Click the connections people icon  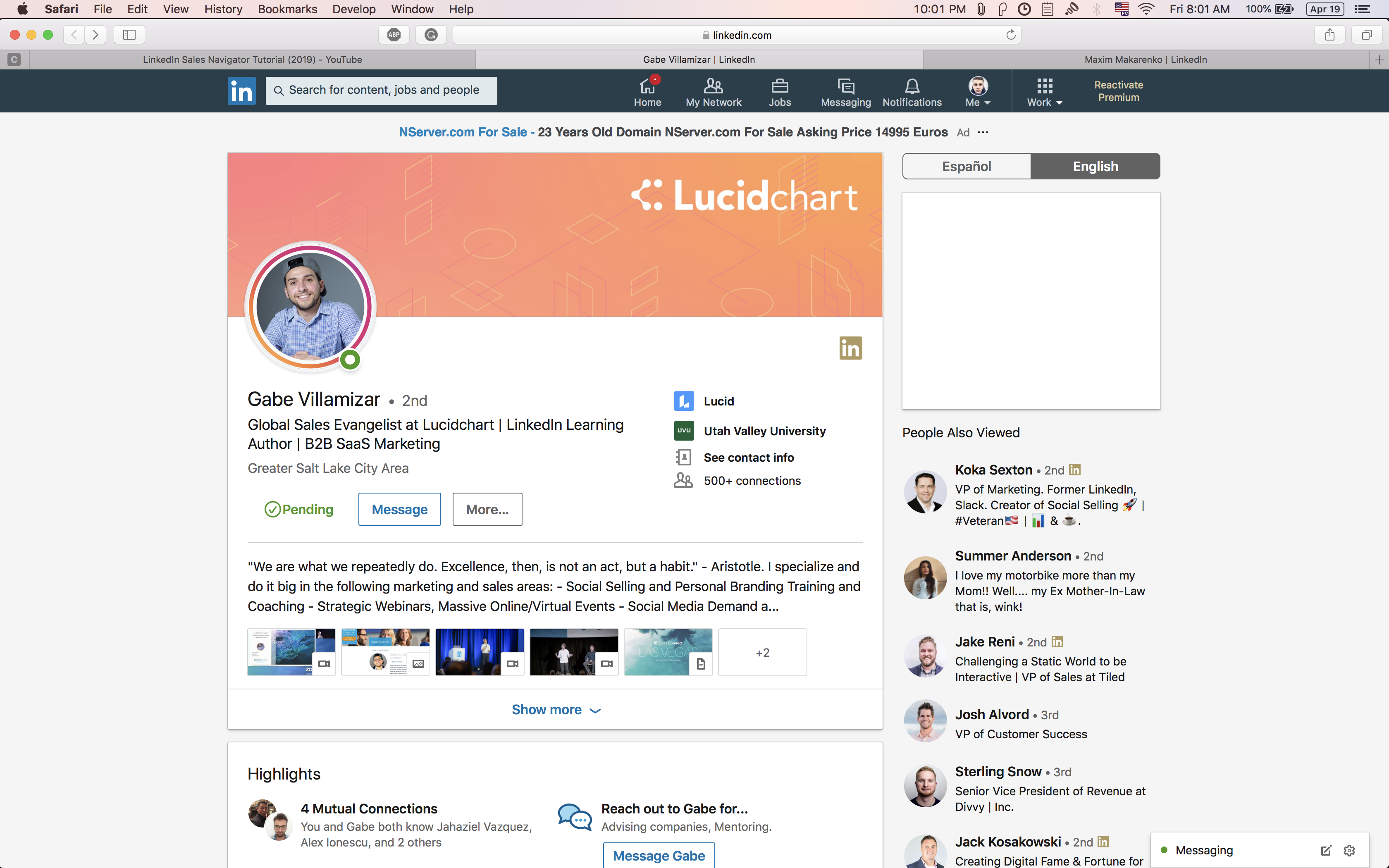(683, 480)
